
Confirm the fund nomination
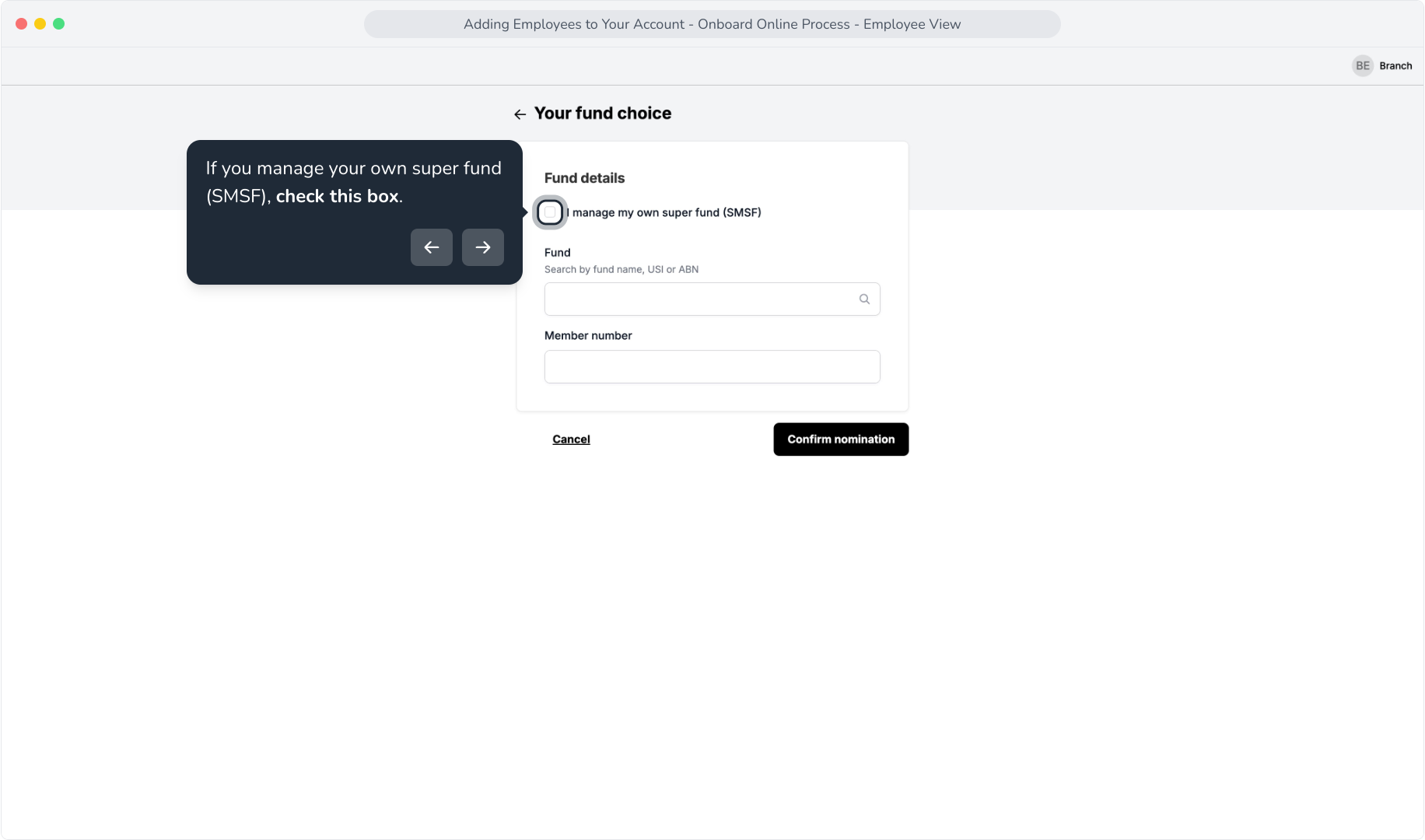click(x=841, y=439)
